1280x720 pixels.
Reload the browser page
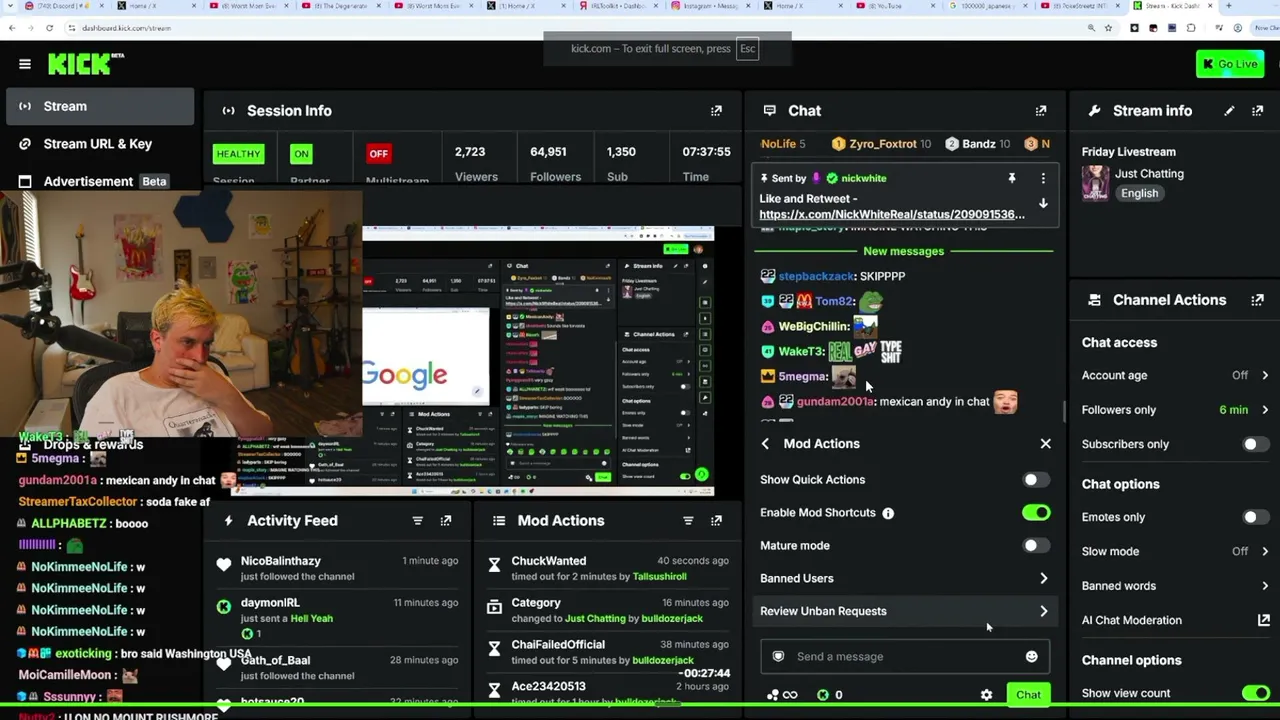click(x=49, y=28)
